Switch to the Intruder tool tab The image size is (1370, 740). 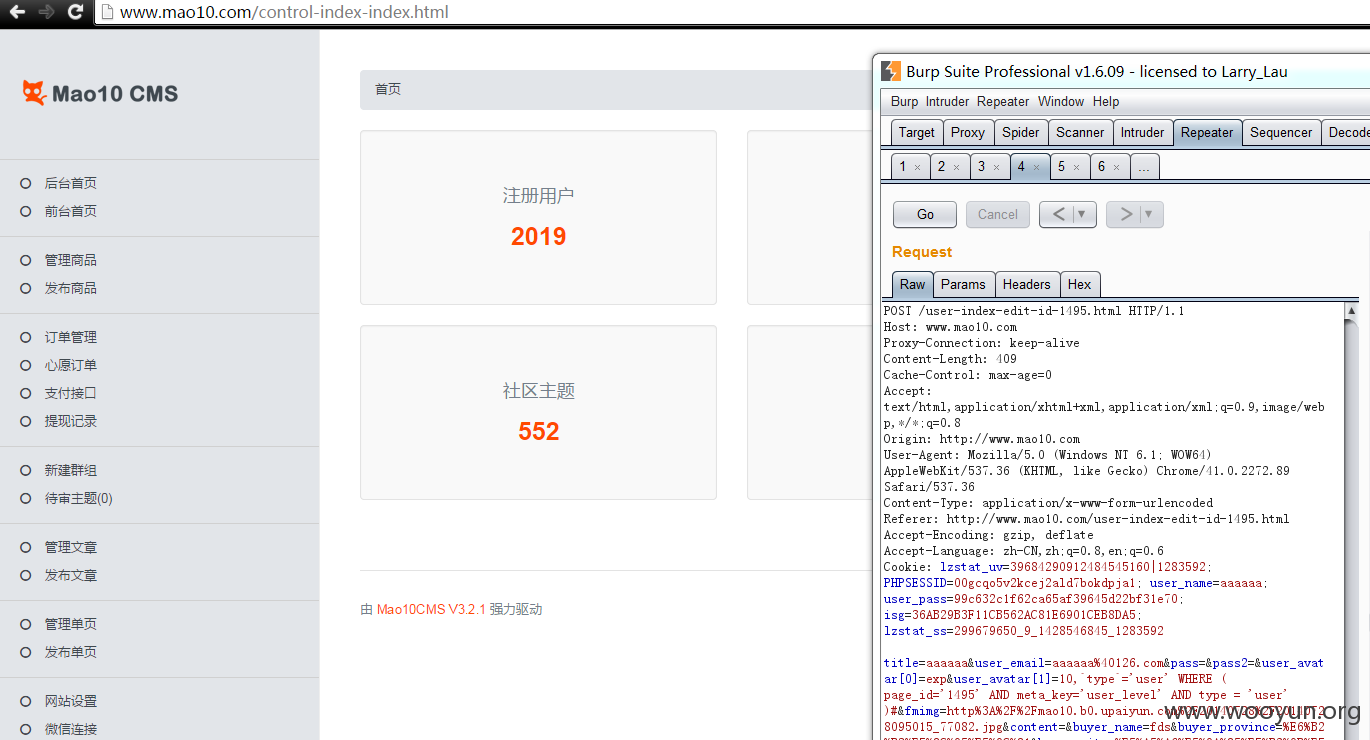pyautogui.click(x=1142, y=132)
